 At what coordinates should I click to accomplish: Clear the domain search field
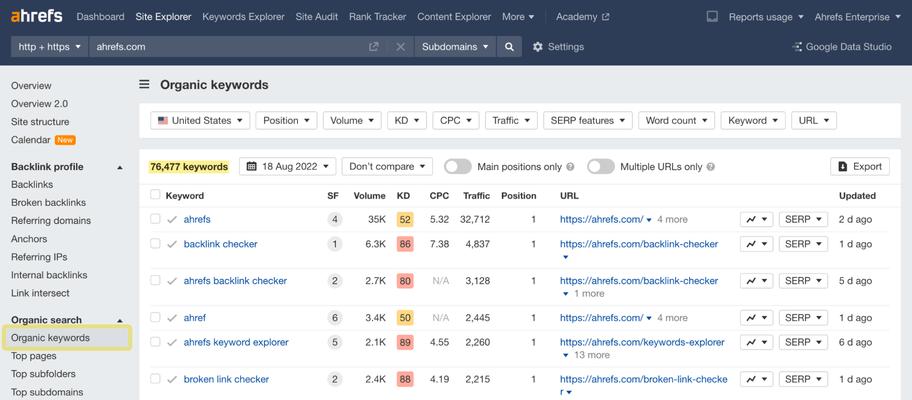click(400, 47)
